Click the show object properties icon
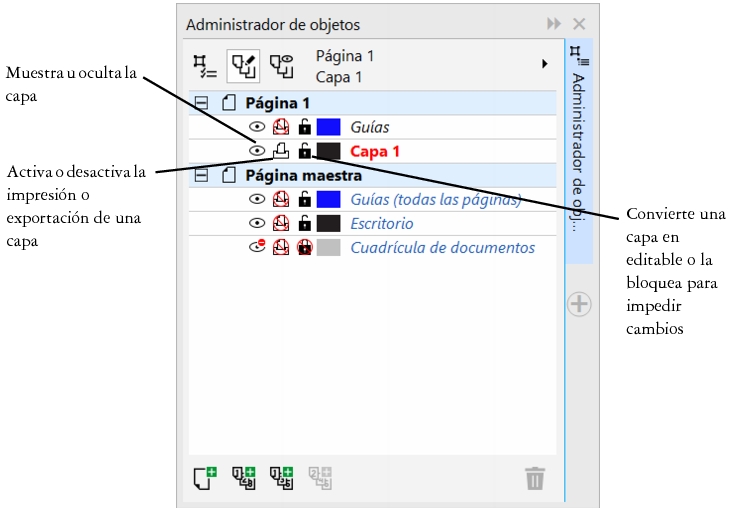This screenshot has height=510, width=745. coord(205,65)
